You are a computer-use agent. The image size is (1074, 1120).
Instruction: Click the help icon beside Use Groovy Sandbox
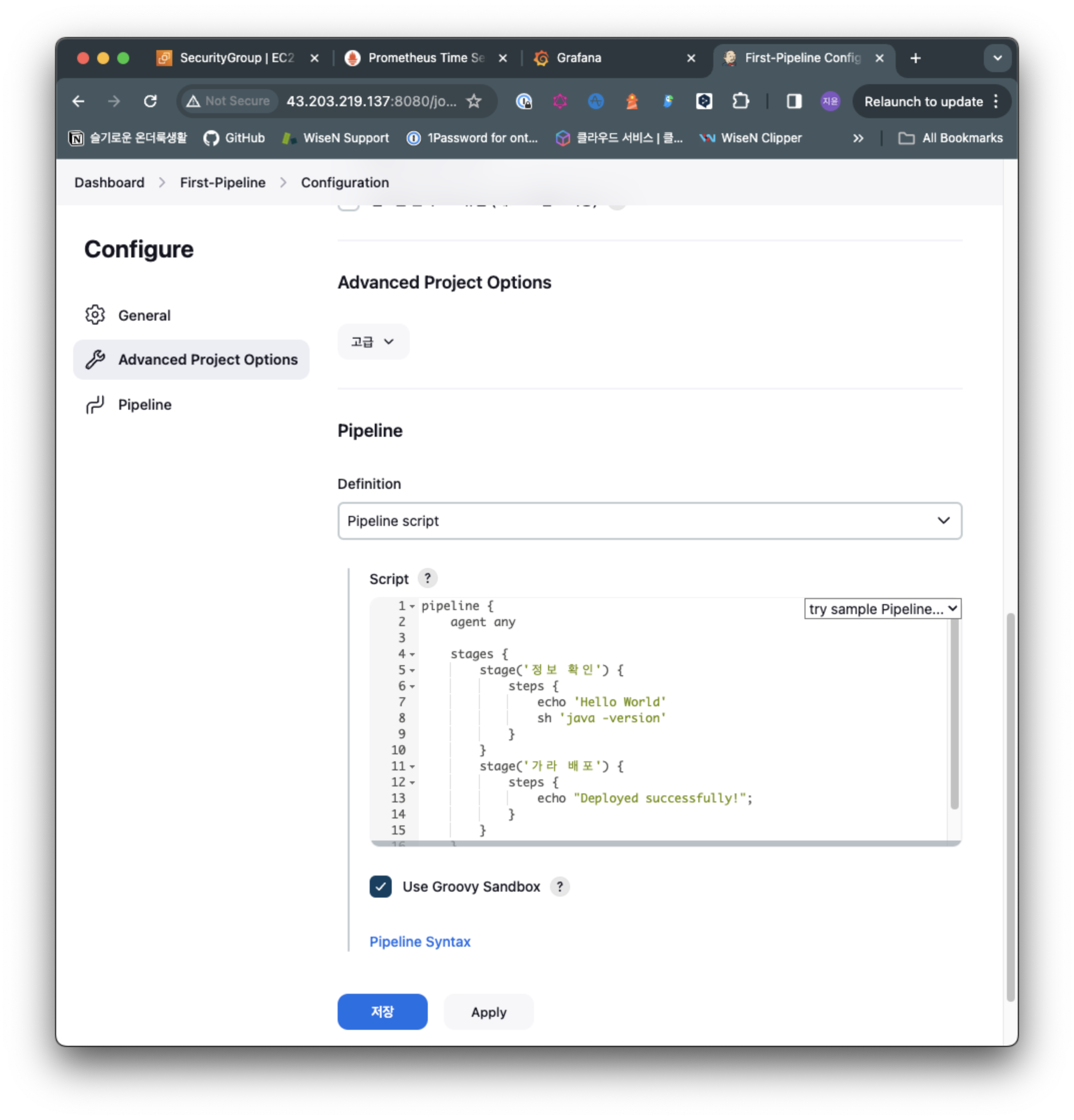coord(560,886)
